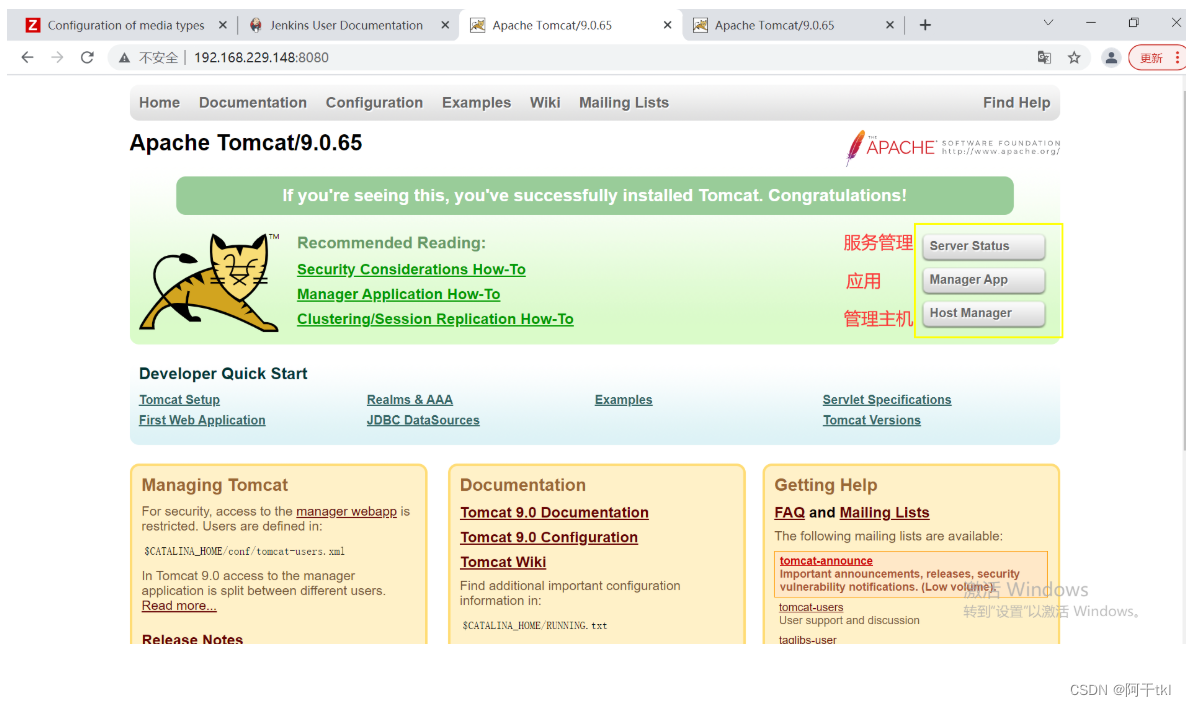Open Manager Application How-To link

tap(399, 294)
